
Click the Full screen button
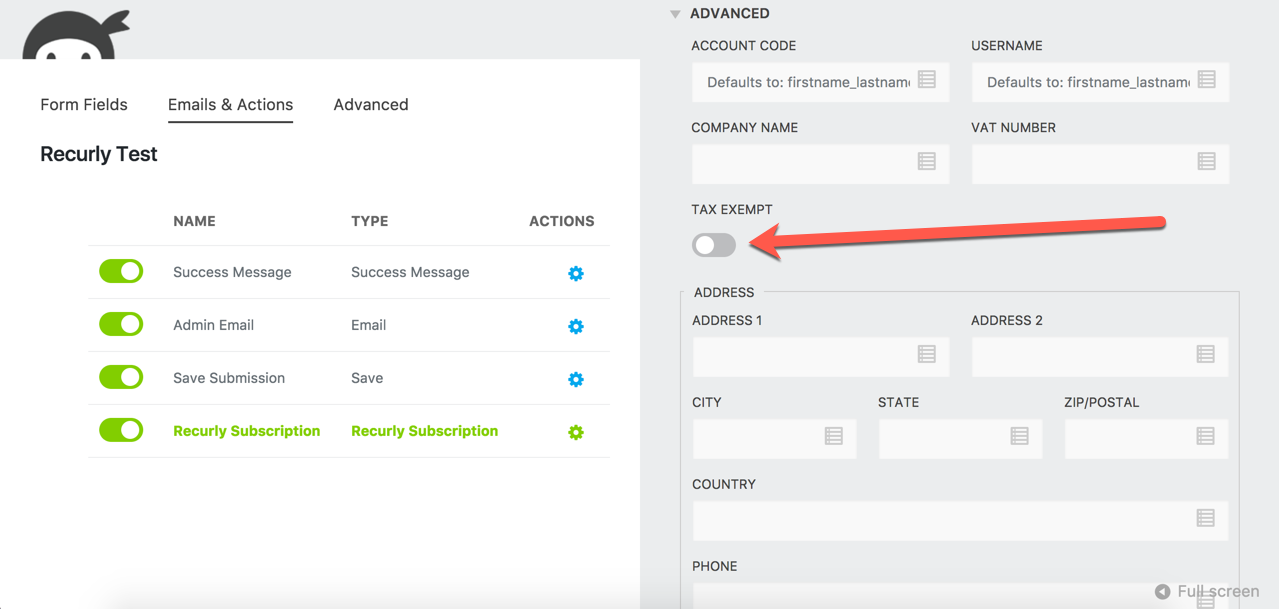coord(1205,591)
